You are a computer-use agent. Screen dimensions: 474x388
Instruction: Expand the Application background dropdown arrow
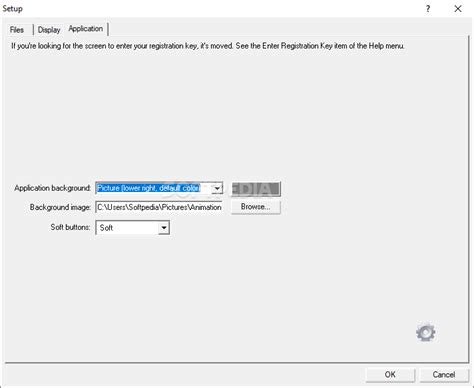(217, 188)
